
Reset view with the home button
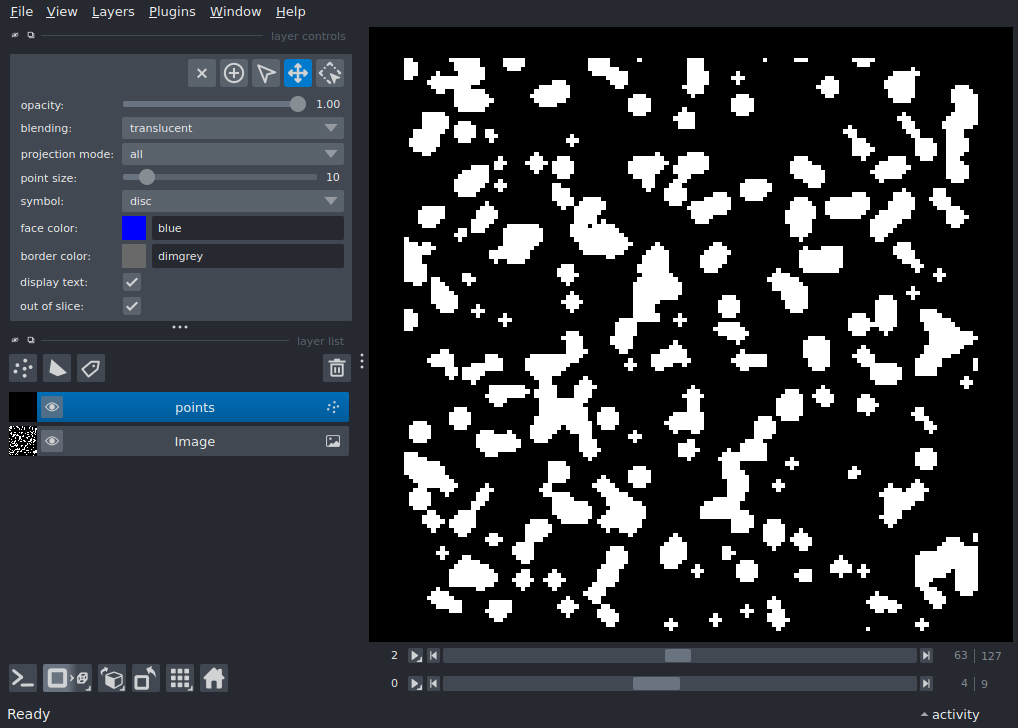click(214, 678)
